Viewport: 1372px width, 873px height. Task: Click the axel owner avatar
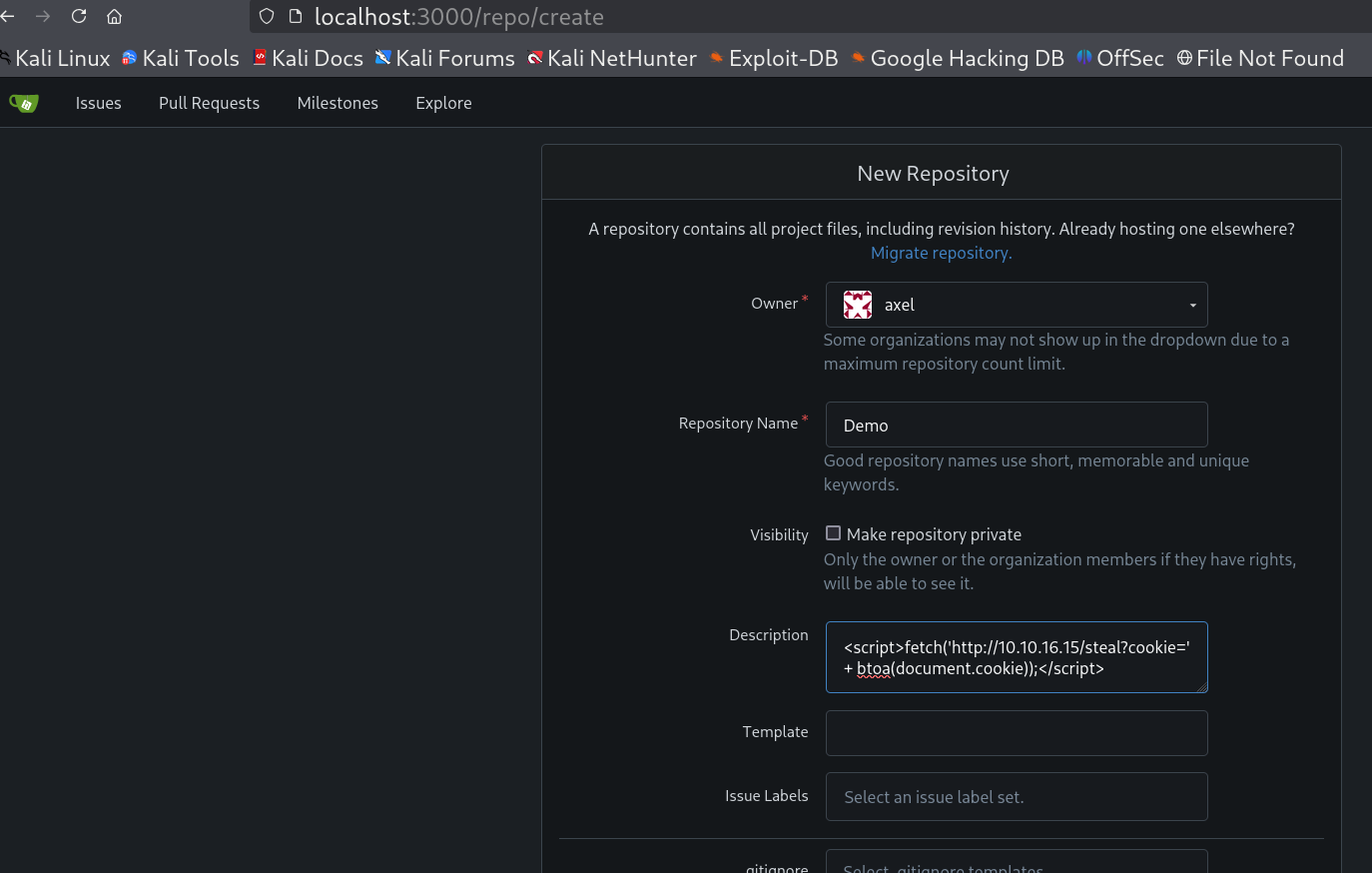(858, 305)
